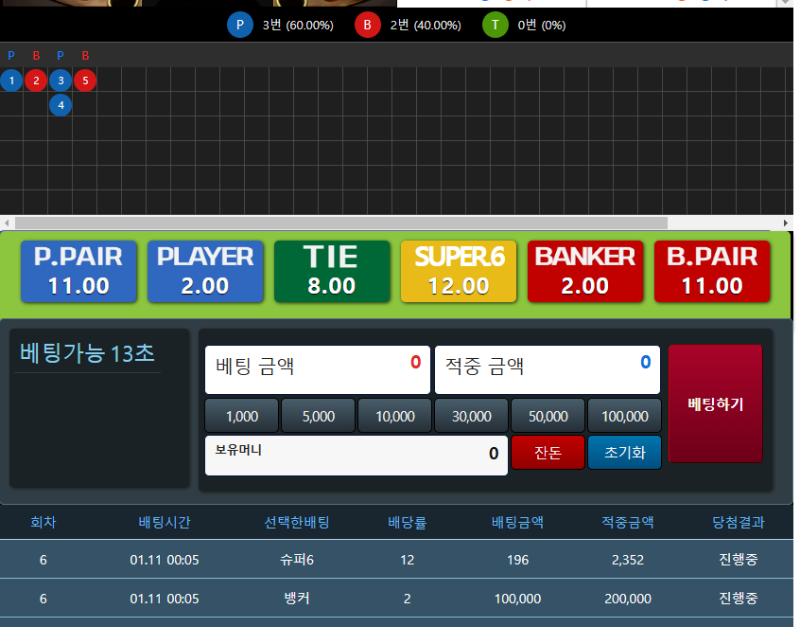
Task: Bet on BANKER at 2.00 odds
Action: pos(585,271)
